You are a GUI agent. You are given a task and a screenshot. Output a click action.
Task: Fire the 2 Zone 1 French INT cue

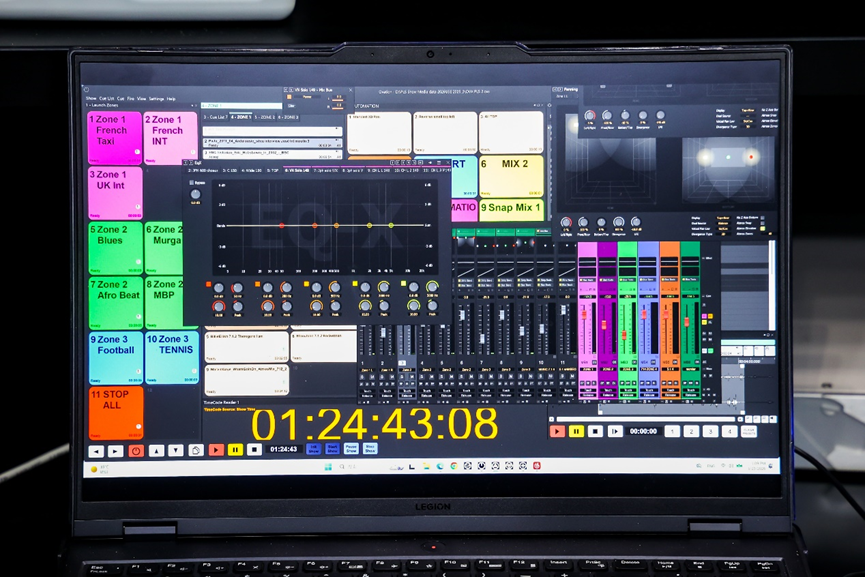(x=170, y=138)
